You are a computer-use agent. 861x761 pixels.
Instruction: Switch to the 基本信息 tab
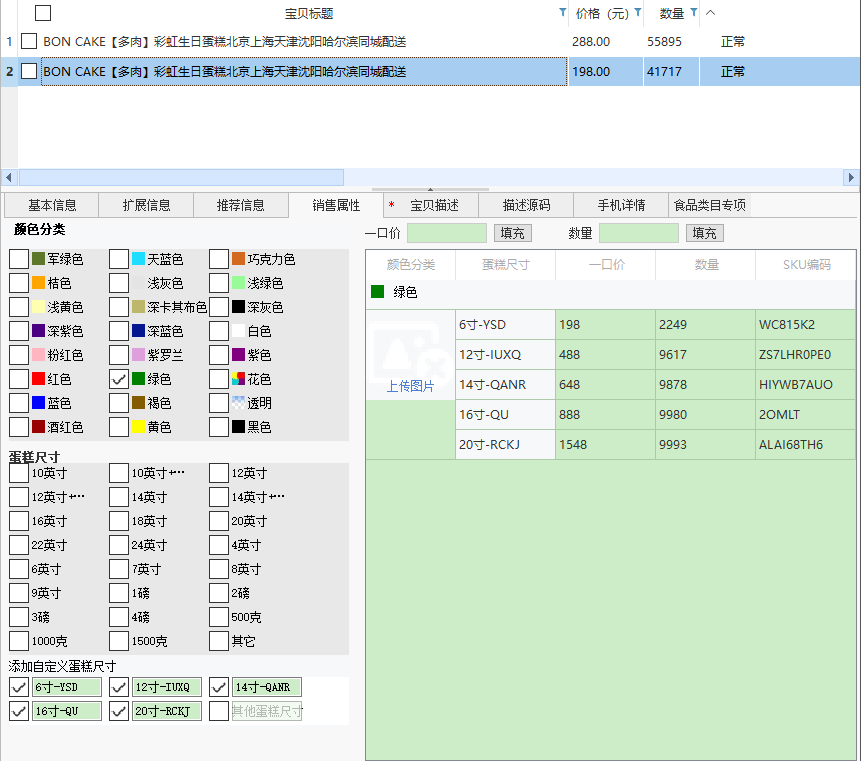52,205
